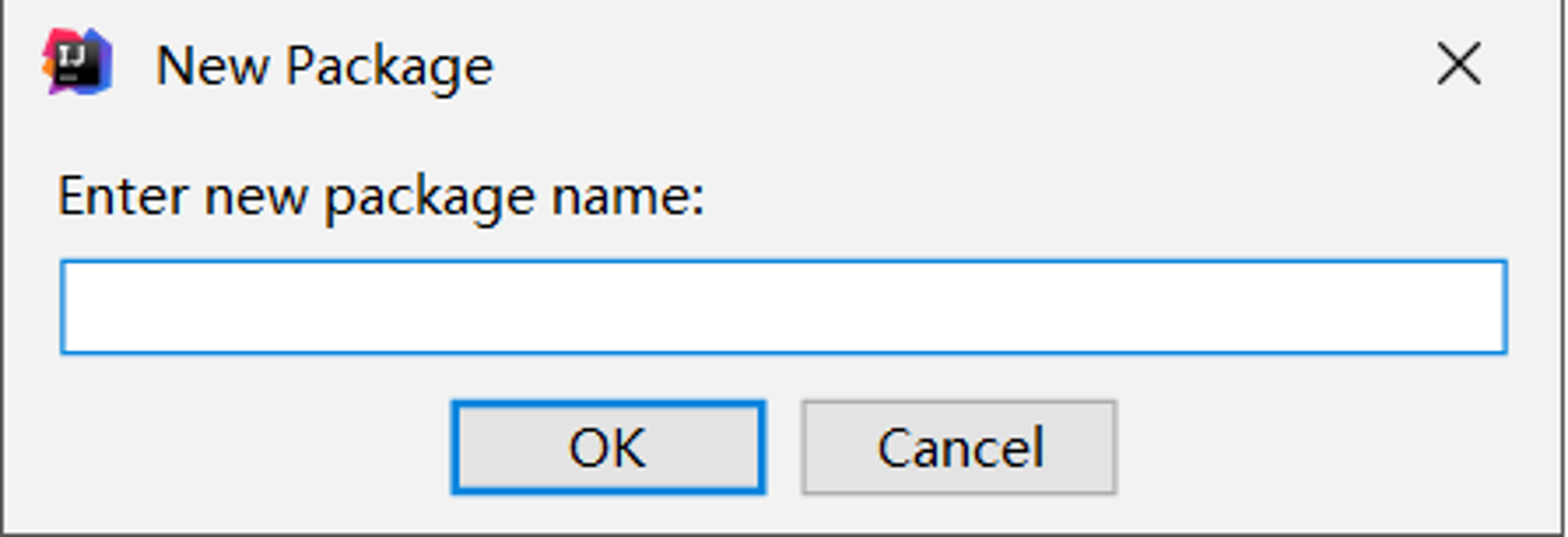Focus the package name text field
The width and height of the screenshot is (1568, 537).
pos(783,307)
